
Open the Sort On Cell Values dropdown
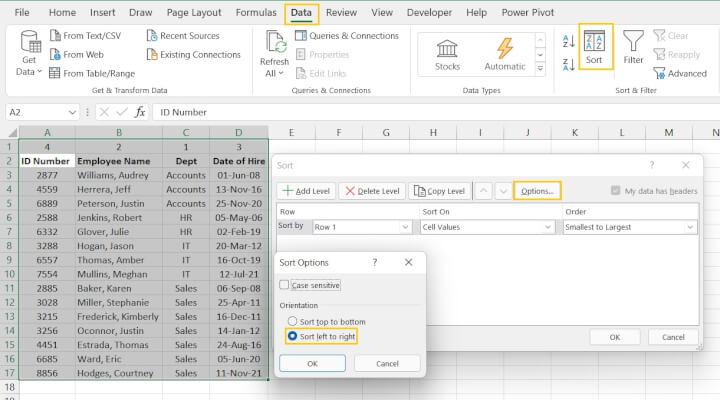[547, 227]
